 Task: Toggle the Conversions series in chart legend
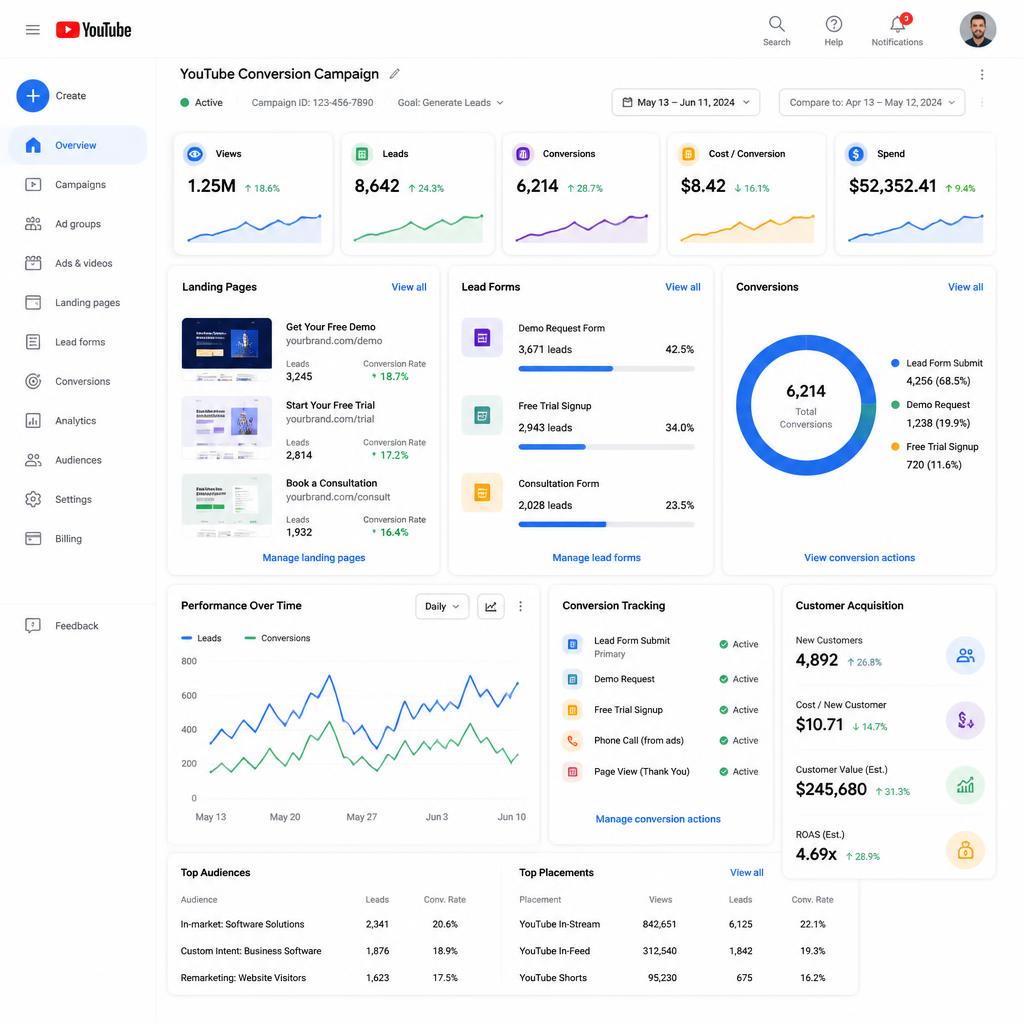tap(277, 638)
